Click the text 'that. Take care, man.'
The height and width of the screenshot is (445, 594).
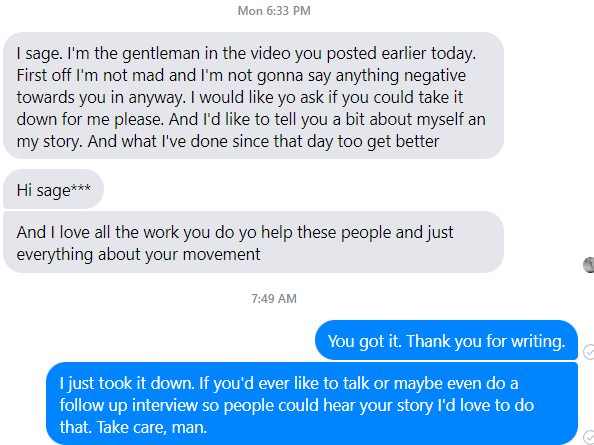click(x=133, y=427)
